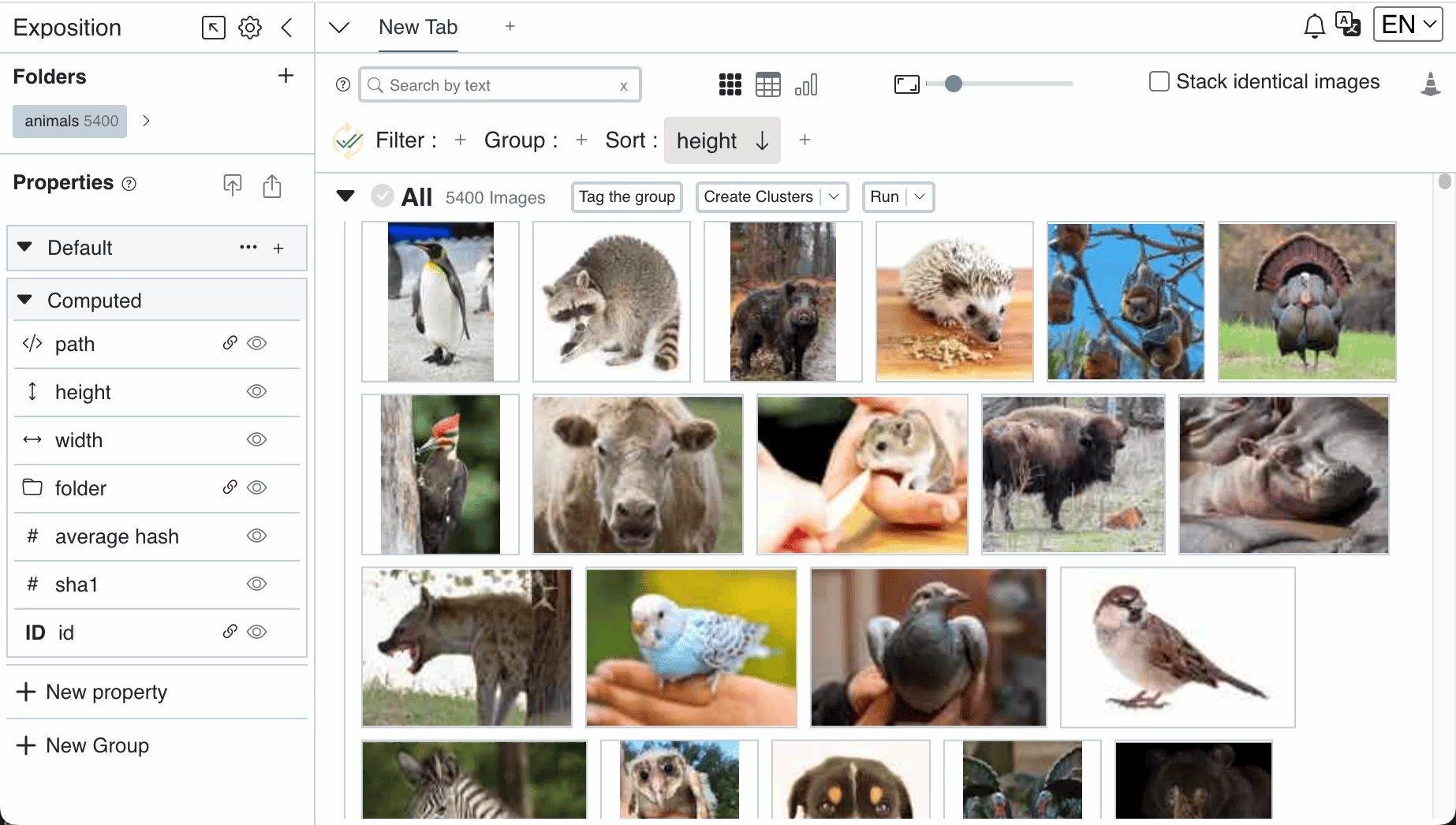The image size is (1456, 825).
Task: Toggle visibility of the height property
Action: point(256,392)
